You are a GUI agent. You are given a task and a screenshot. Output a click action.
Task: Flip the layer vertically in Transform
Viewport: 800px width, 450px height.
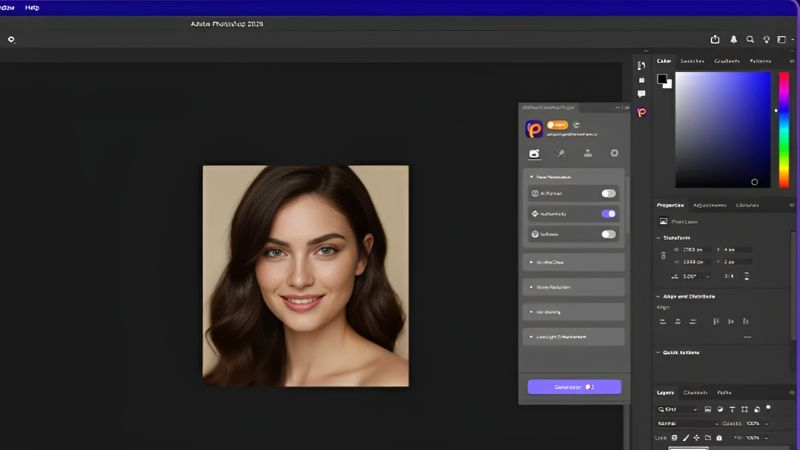pyautogui.click(x=746, y=276)
